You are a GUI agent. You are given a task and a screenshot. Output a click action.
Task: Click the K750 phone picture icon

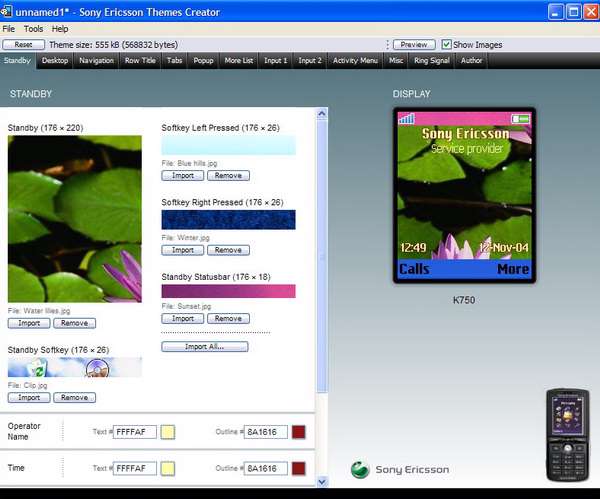(x=568, y=435)
